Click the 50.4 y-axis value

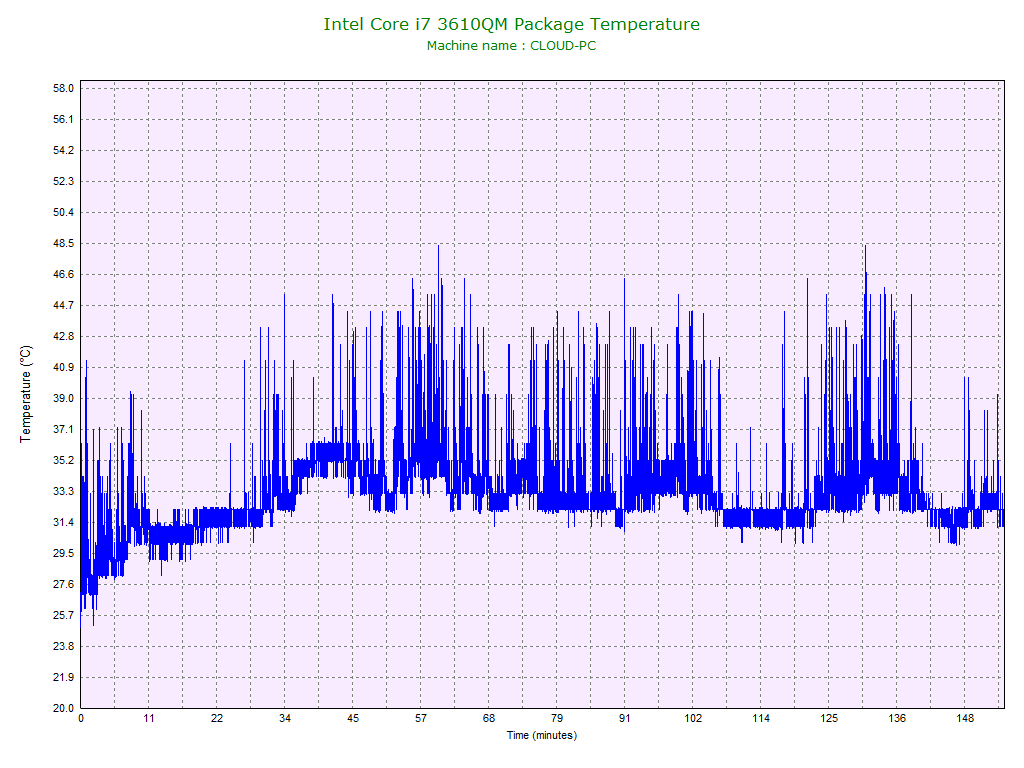[63, 212]
